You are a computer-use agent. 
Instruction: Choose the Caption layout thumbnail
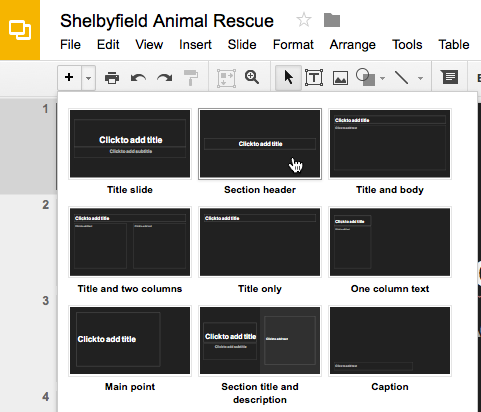pos(390,341)
